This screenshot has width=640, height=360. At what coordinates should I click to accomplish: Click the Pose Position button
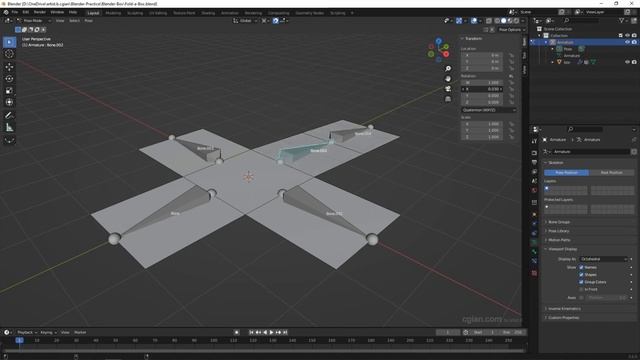tap(566, 173)
